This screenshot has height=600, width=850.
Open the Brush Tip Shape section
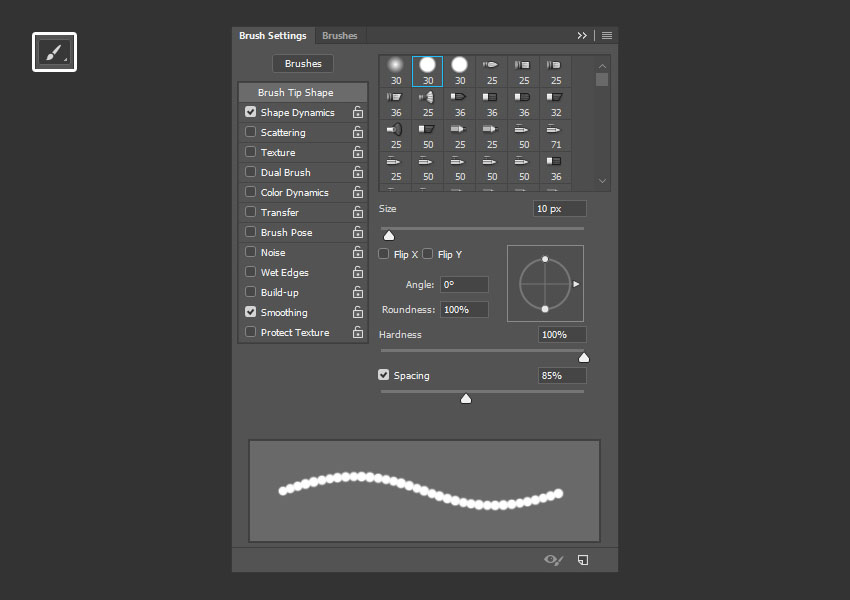pos(303,92)
